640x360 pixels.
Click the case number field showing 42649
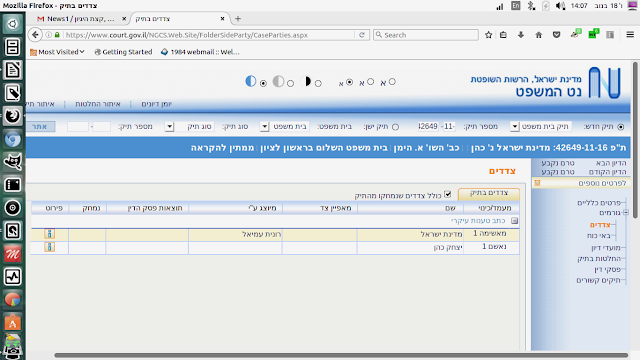pos(428,127)
